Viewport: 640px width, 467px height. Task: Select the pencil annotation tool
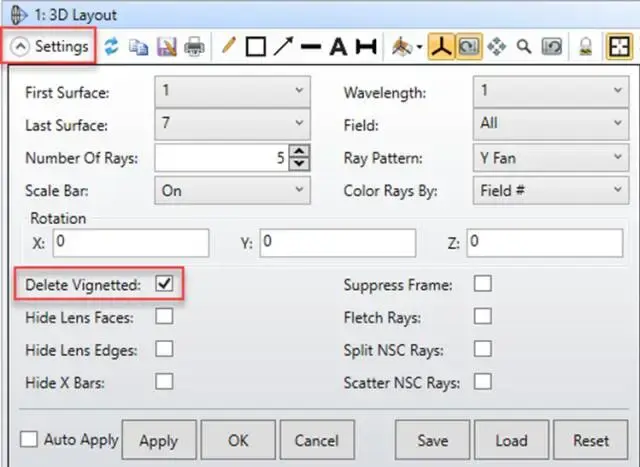pyautogui.click(x=229, y=45)
